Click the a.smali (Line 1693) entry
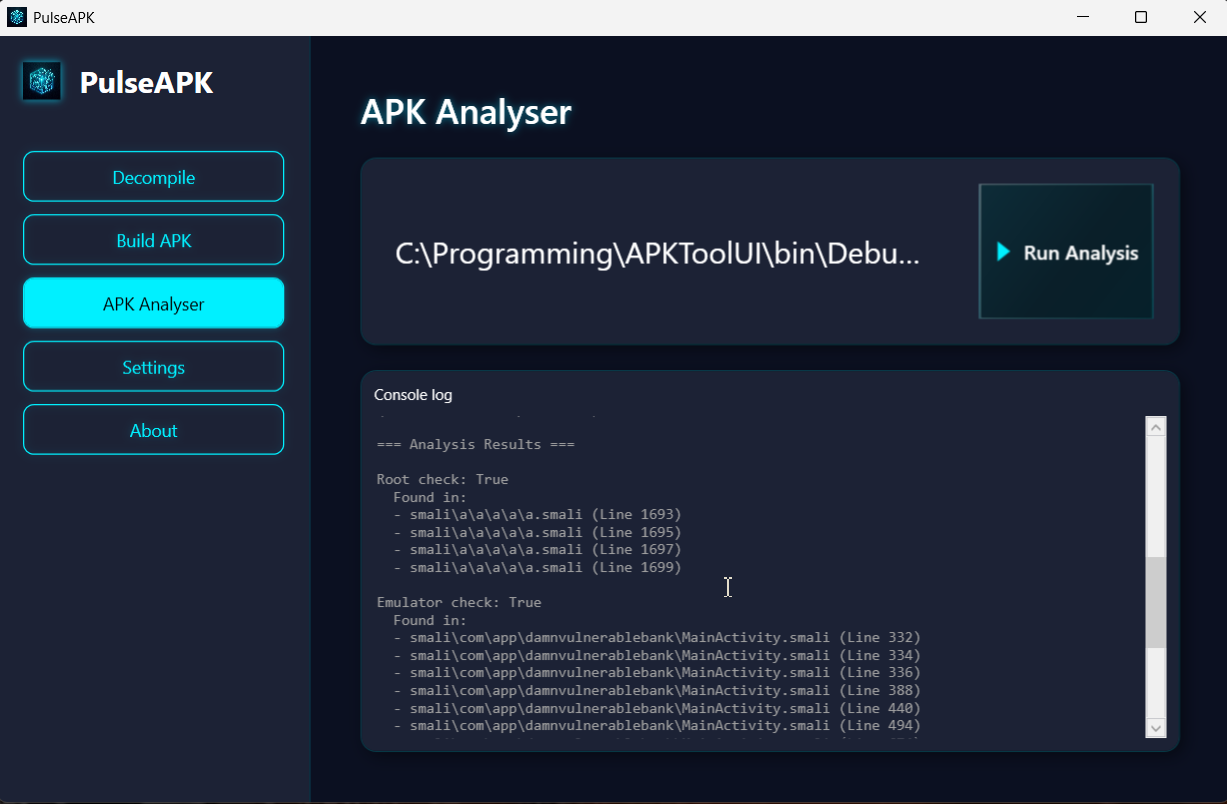Screen dimensions: 1227x804 pyautogui.click(x=538, y=514)
